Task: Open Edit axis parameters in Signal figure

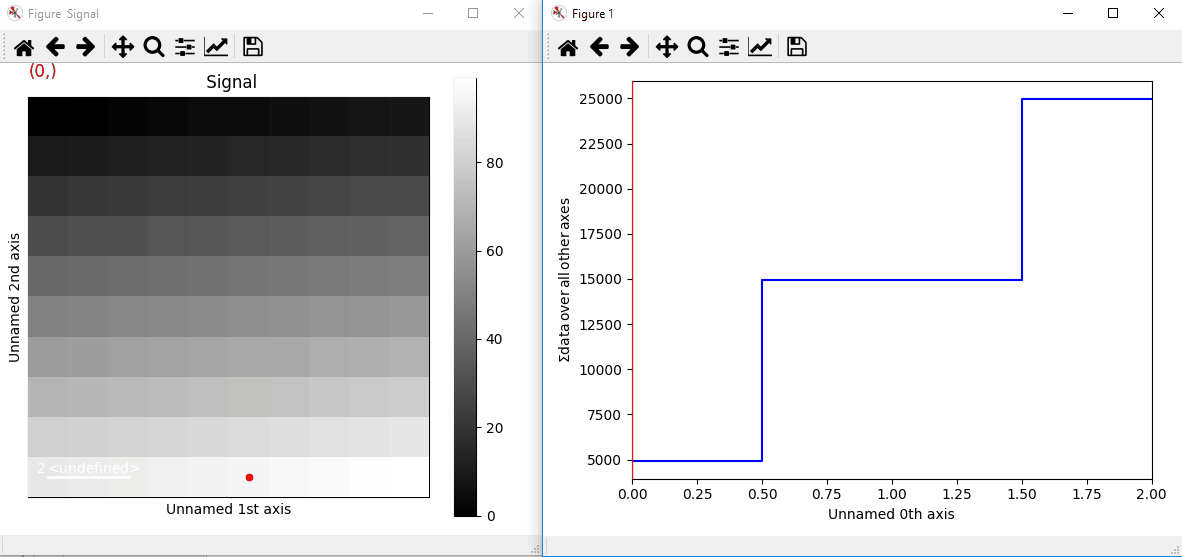Action: click(x=216, y=47)
